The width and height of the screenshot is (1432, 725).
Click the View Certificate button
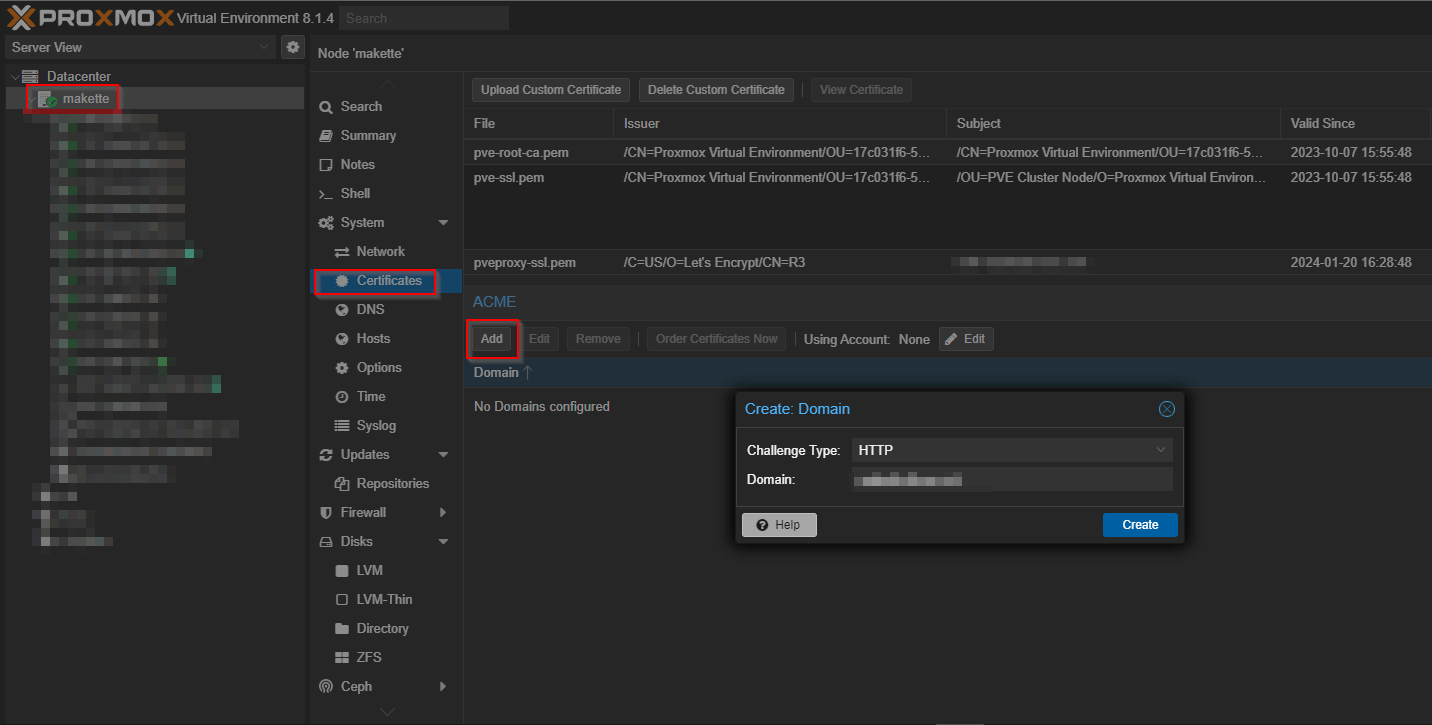[861, 90]
